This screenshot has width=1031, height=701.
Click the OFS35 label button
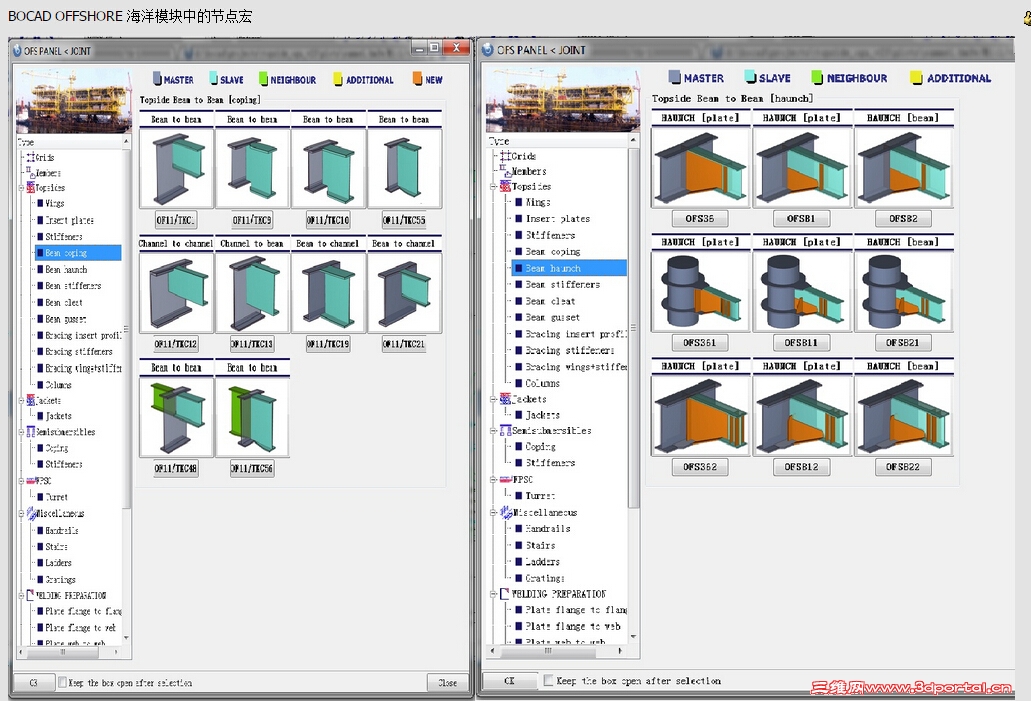click(700, 218)
